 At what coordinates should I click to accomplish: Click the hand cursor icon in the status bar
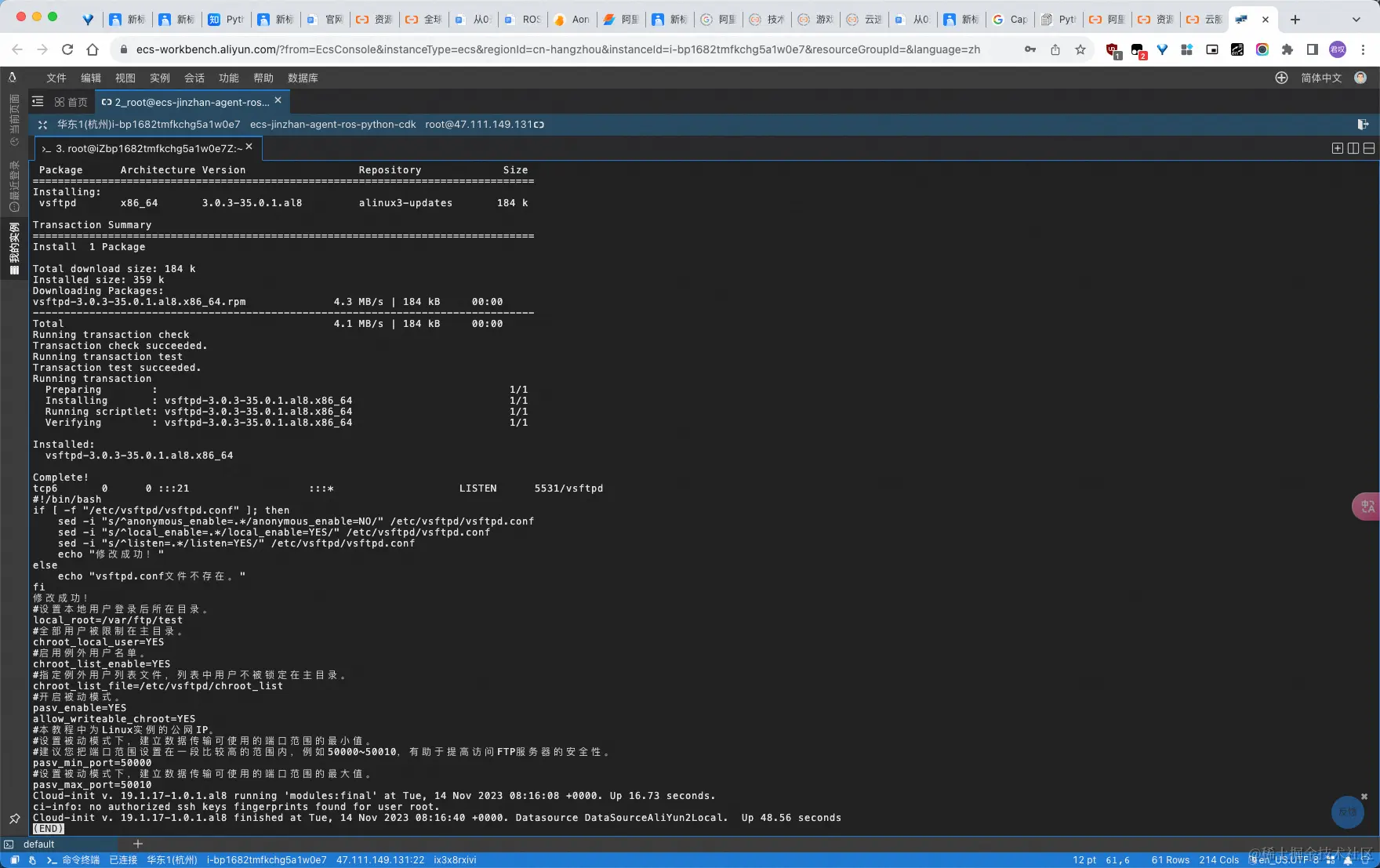[x=32, y=860]
